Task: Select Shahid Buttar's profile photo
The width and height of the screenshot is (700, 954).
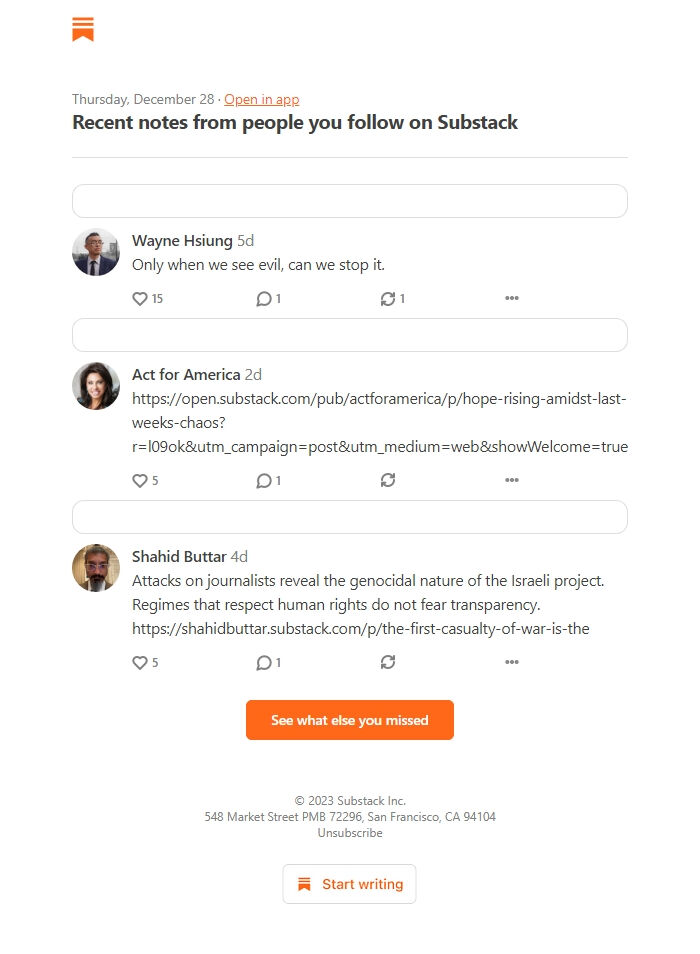Action: tap(95, 568)
